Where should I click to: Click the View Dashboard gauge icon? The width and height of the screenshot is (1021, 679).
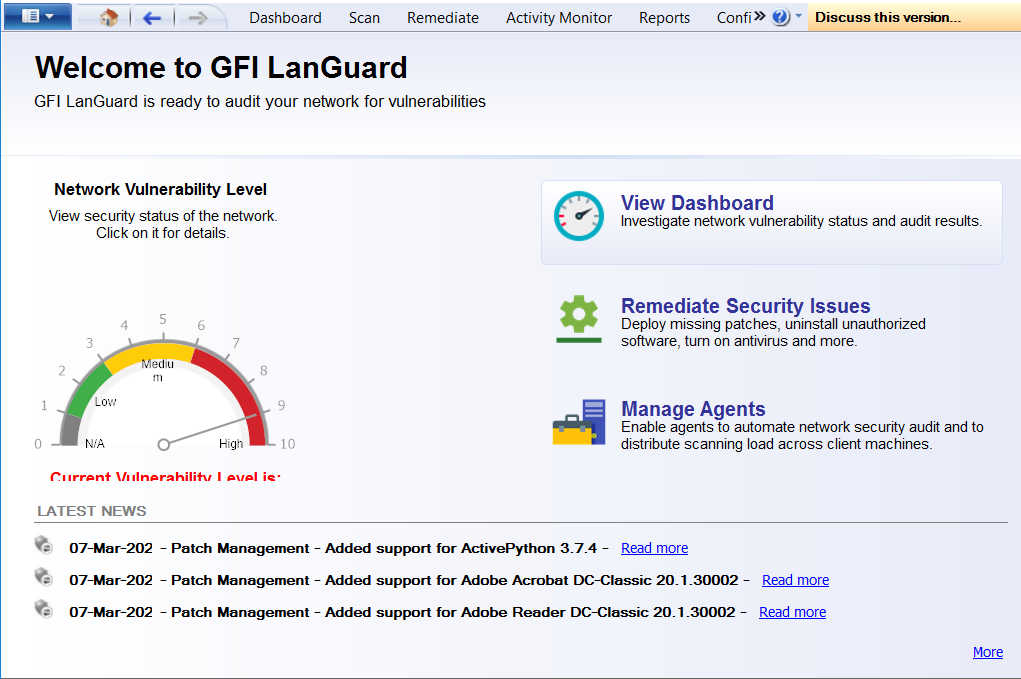[x=578, y=216]
